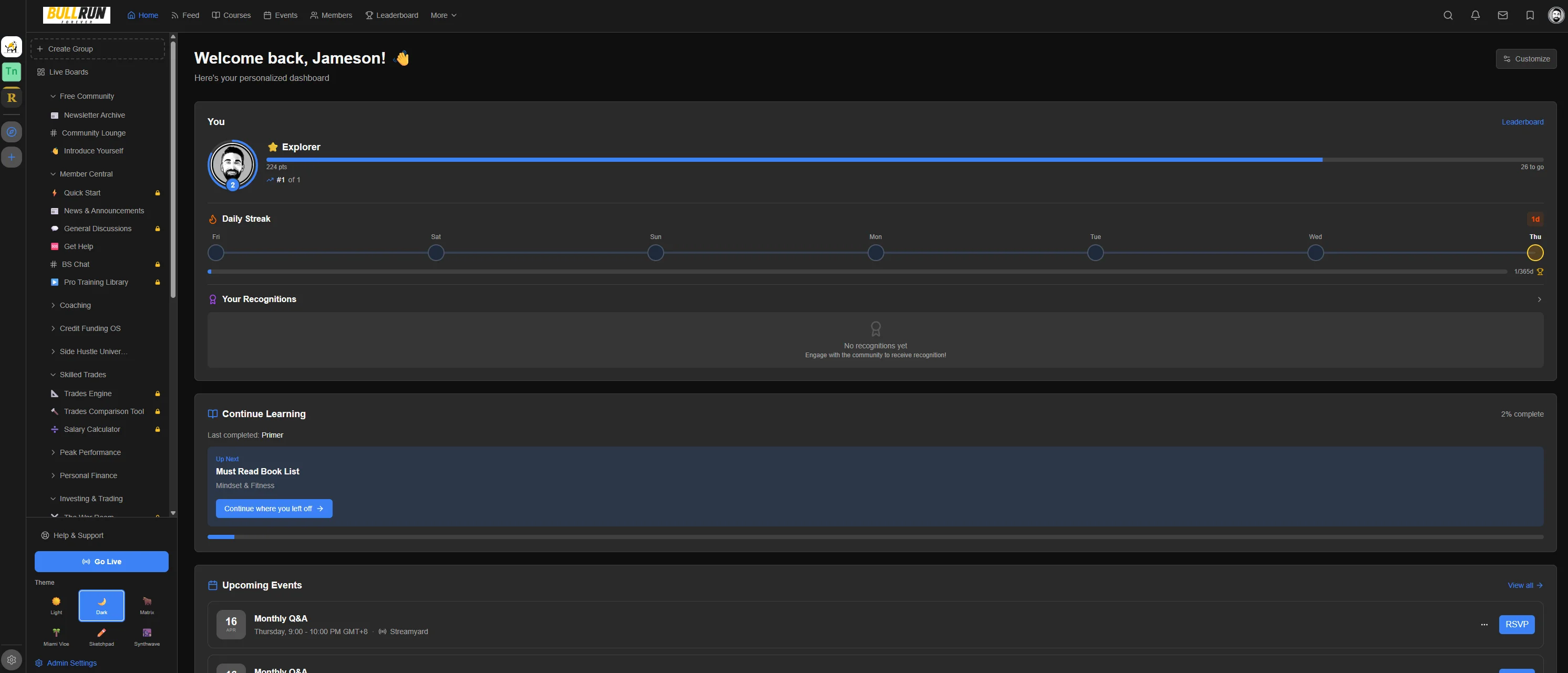
Task: Select the Matrix theme option
Action: coord(147,605)
